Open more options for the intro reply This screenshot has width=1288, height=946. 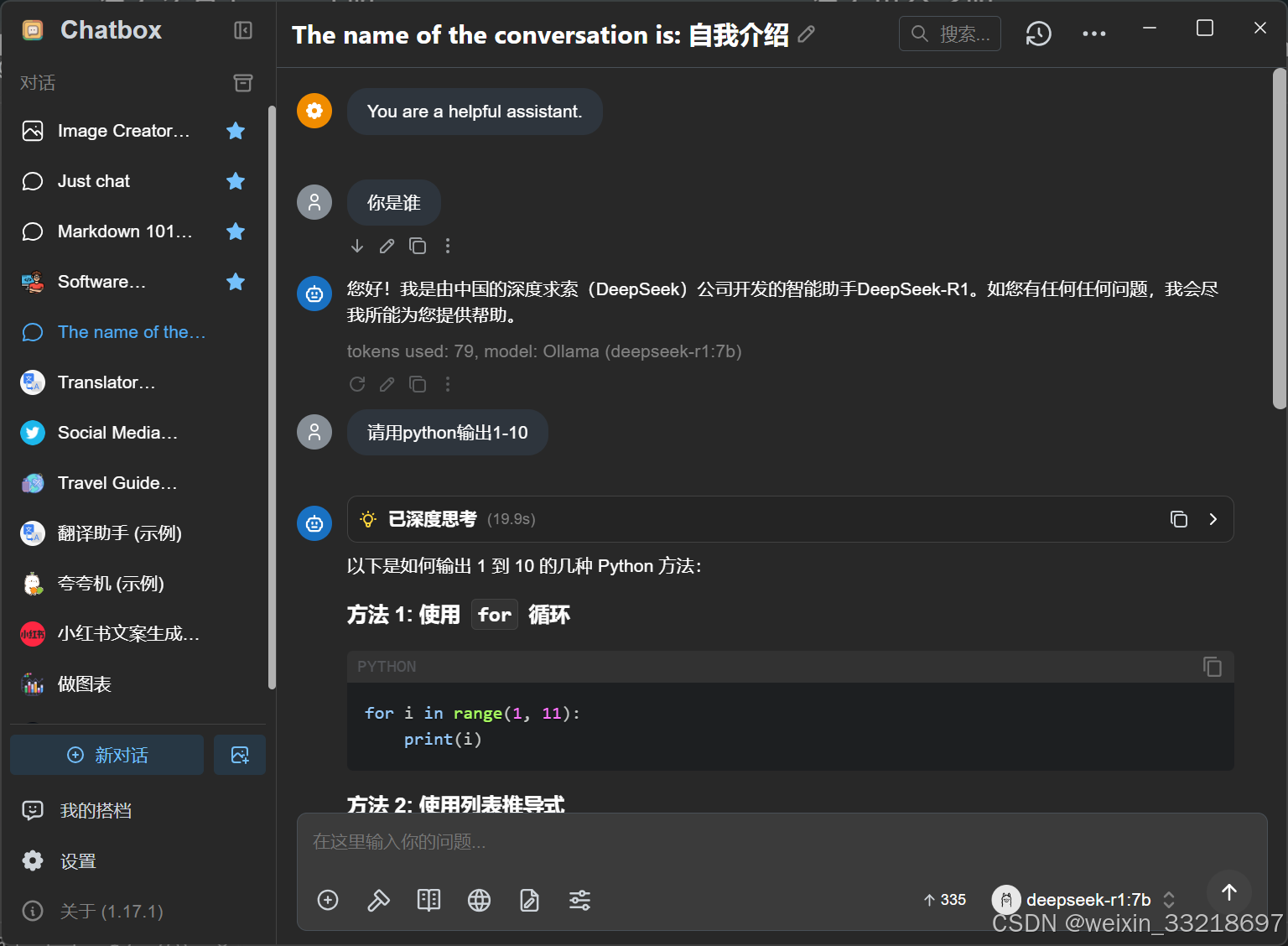(x=448, y=384)
